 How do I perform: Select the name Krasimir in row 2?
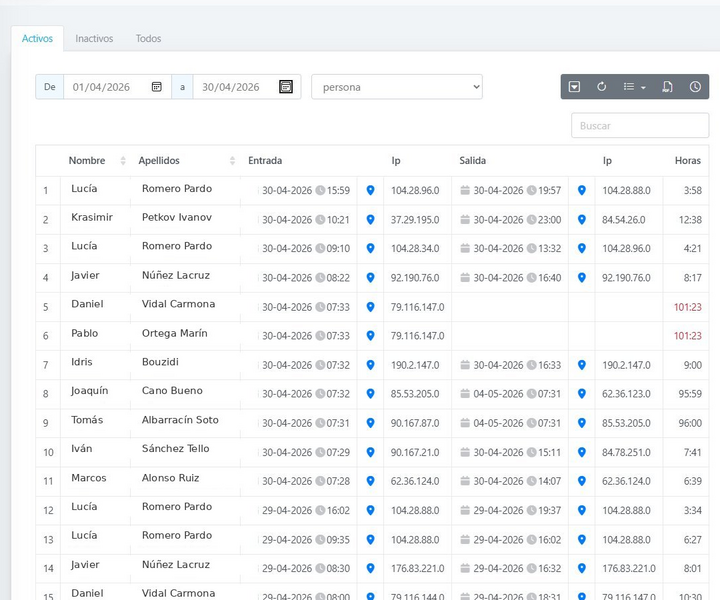click(92, 217)
